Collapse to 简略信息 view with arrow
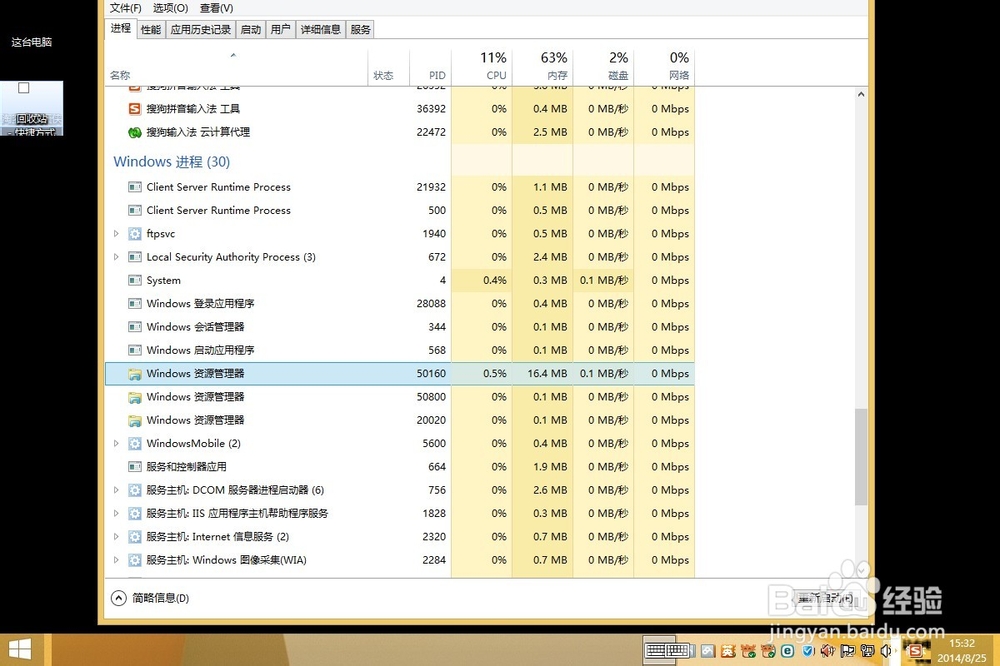The height and width of the screenshot is (666, 1000). click(x=119, y=598)
